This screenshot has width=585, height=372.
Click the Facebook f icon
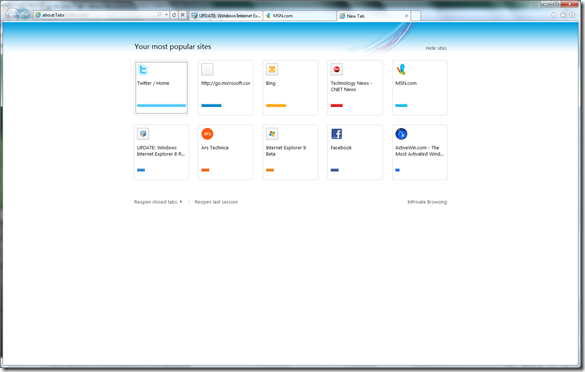pos(337,134)
